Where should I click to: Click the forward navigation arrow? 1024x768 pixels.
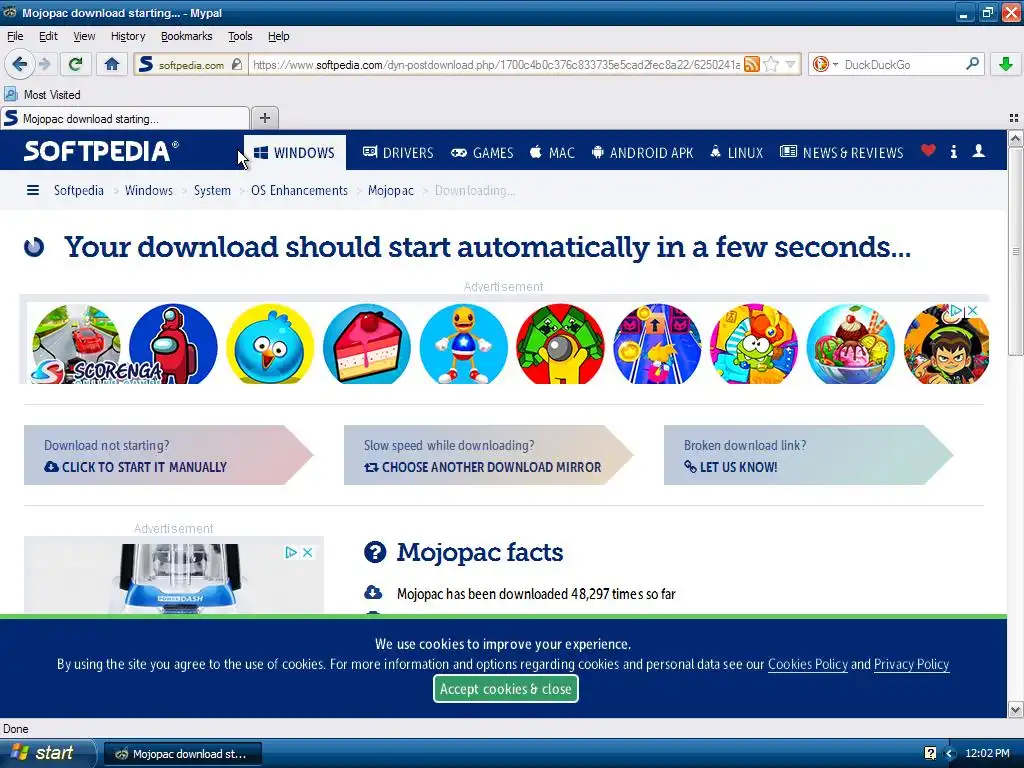pos(44,64)
